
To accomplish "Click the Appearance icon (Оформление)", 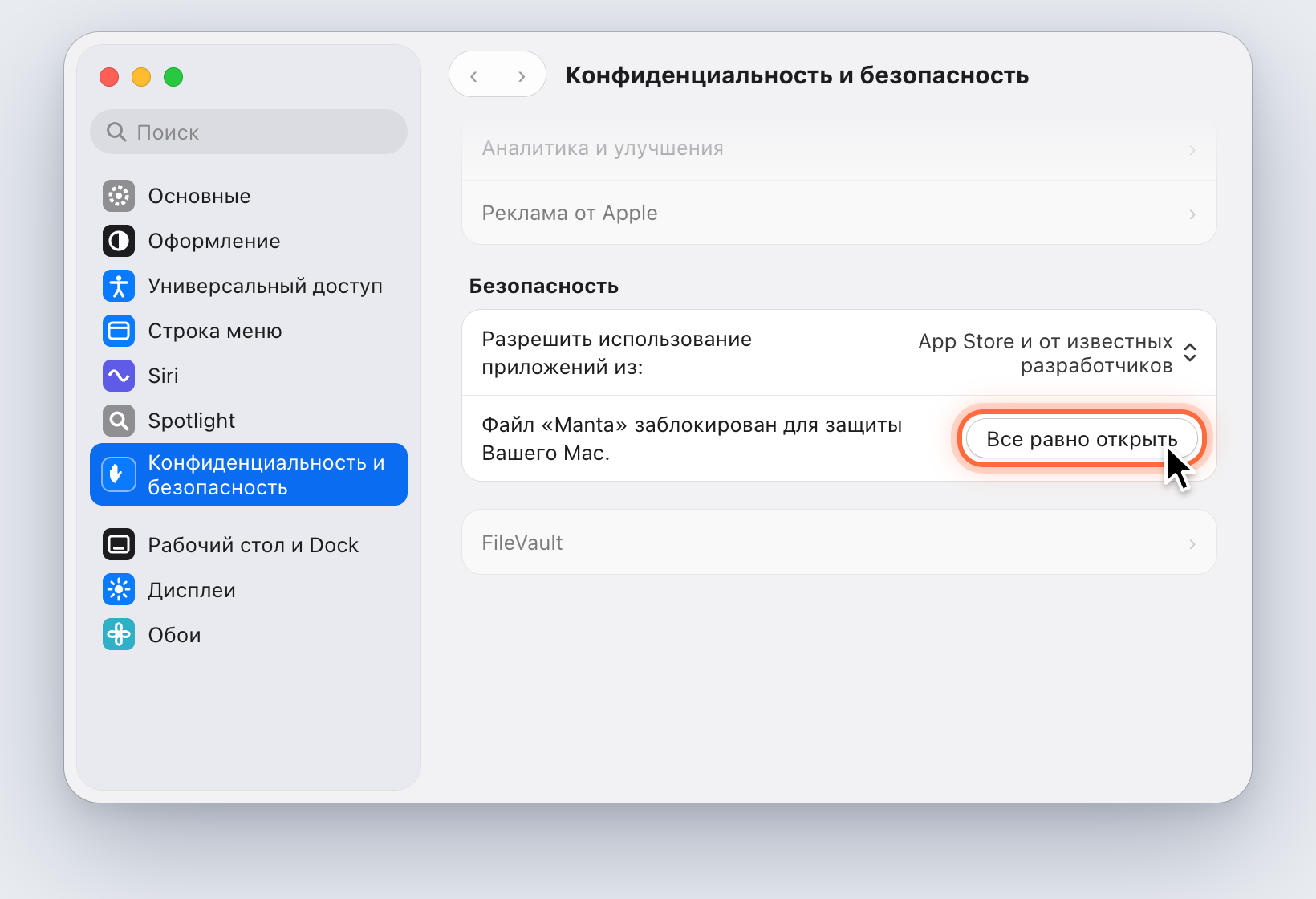I will [x=119, y=241].
